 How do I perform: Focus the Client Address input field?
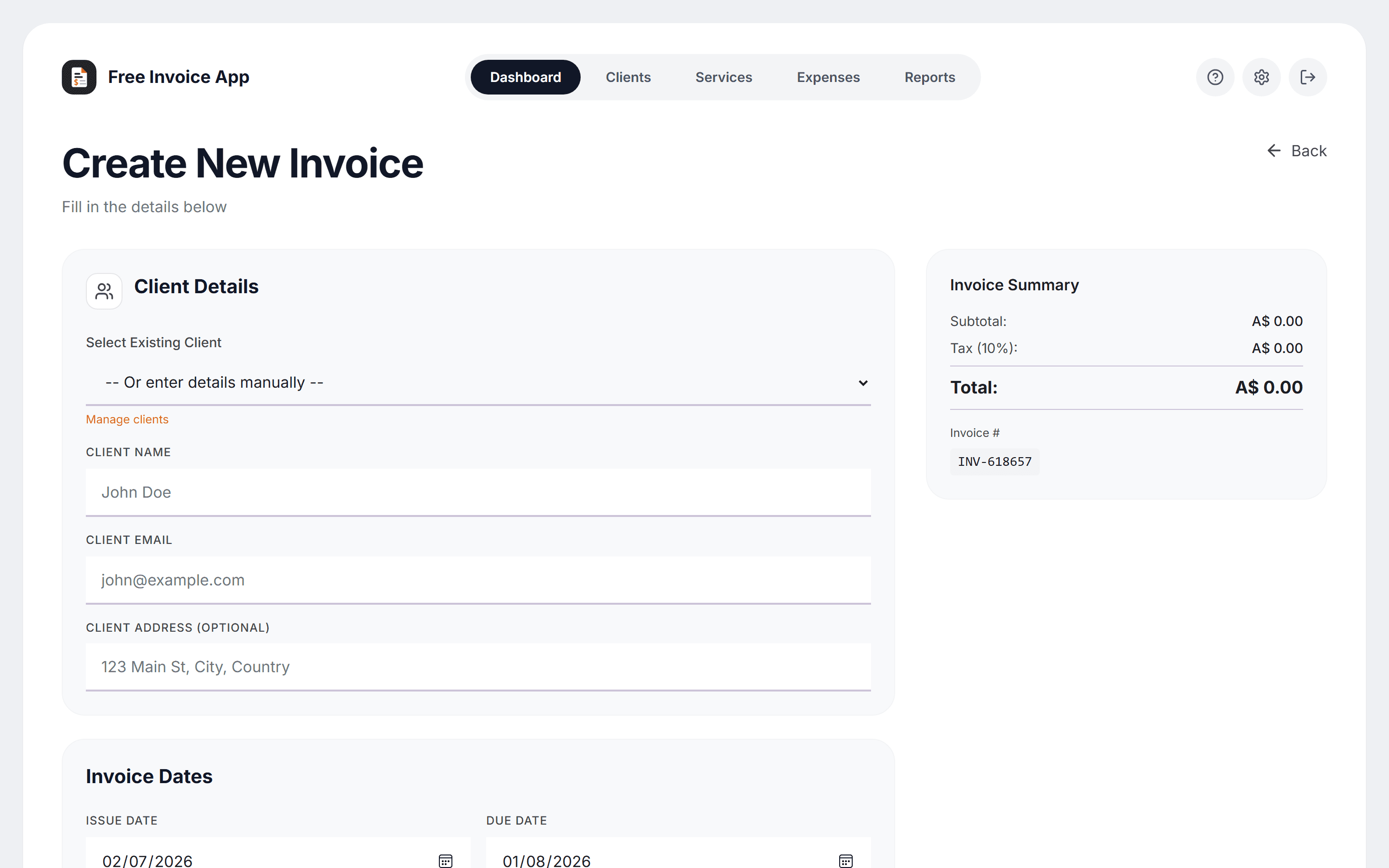tap(478, 666)
